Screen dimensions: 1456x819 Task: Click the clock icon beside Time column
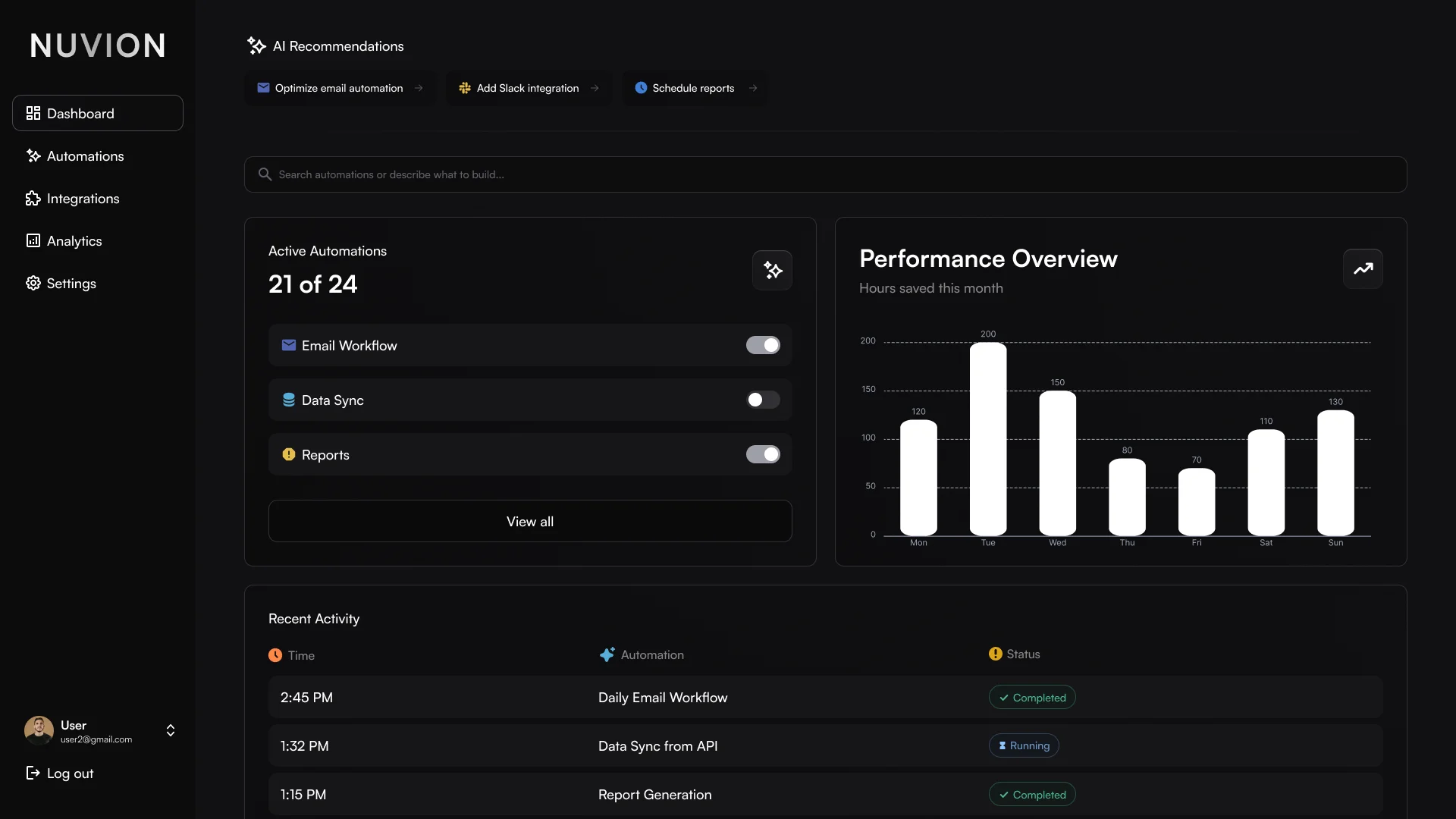coord(275,655)
